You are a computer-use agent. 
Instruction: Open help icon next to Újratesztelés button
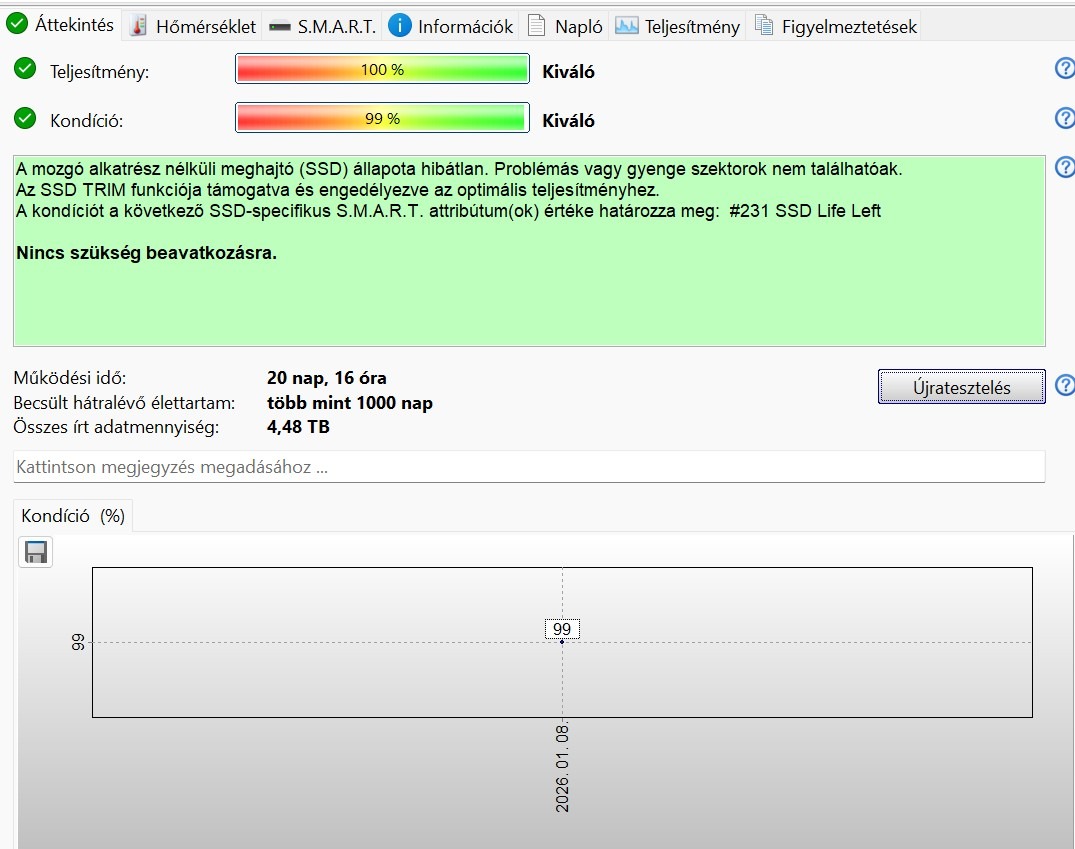click(x=1065, y=385)
